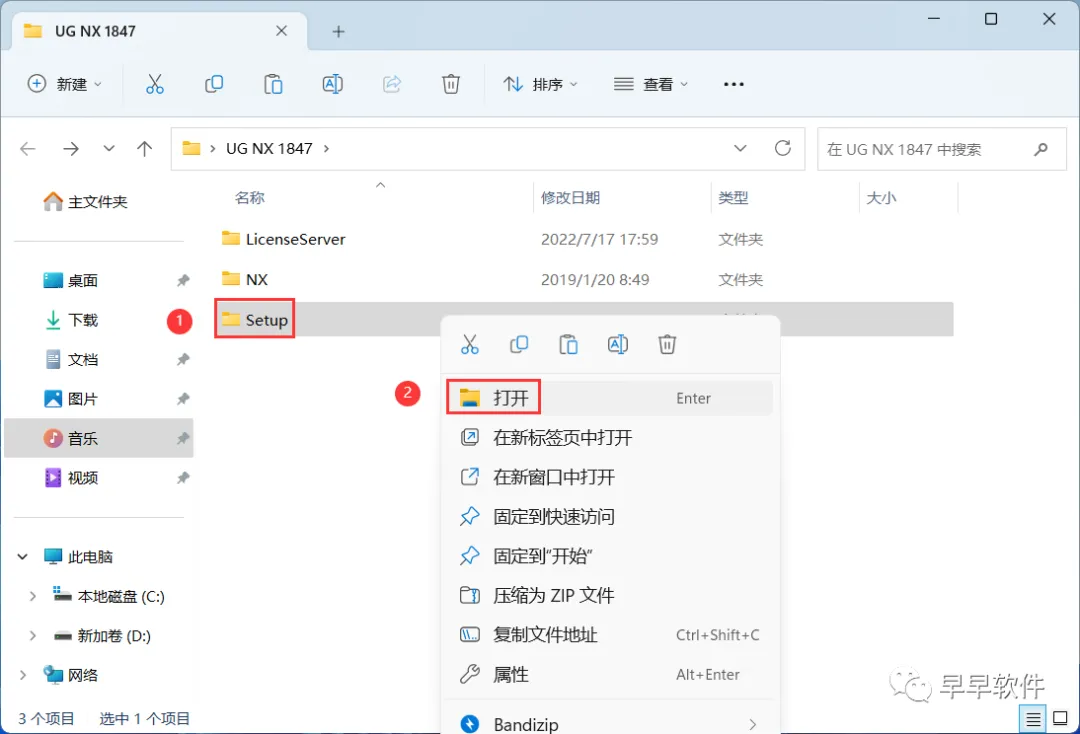Click the Delete trash icon in the top toolbar
1080x734 pixels.
tap(450, 84)
